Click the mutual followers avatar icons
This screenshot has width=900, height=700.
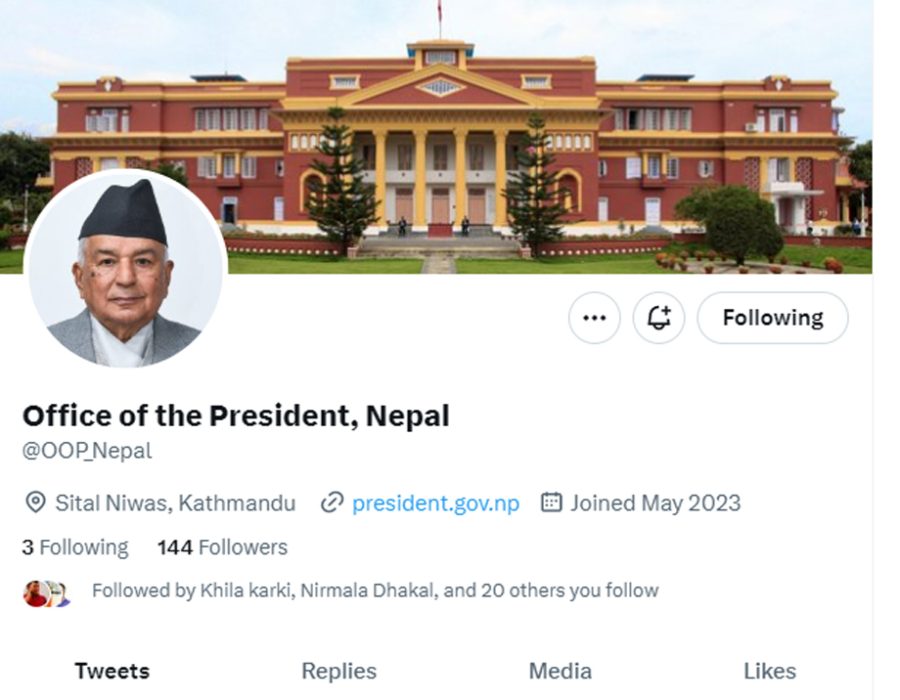point(46,593)
